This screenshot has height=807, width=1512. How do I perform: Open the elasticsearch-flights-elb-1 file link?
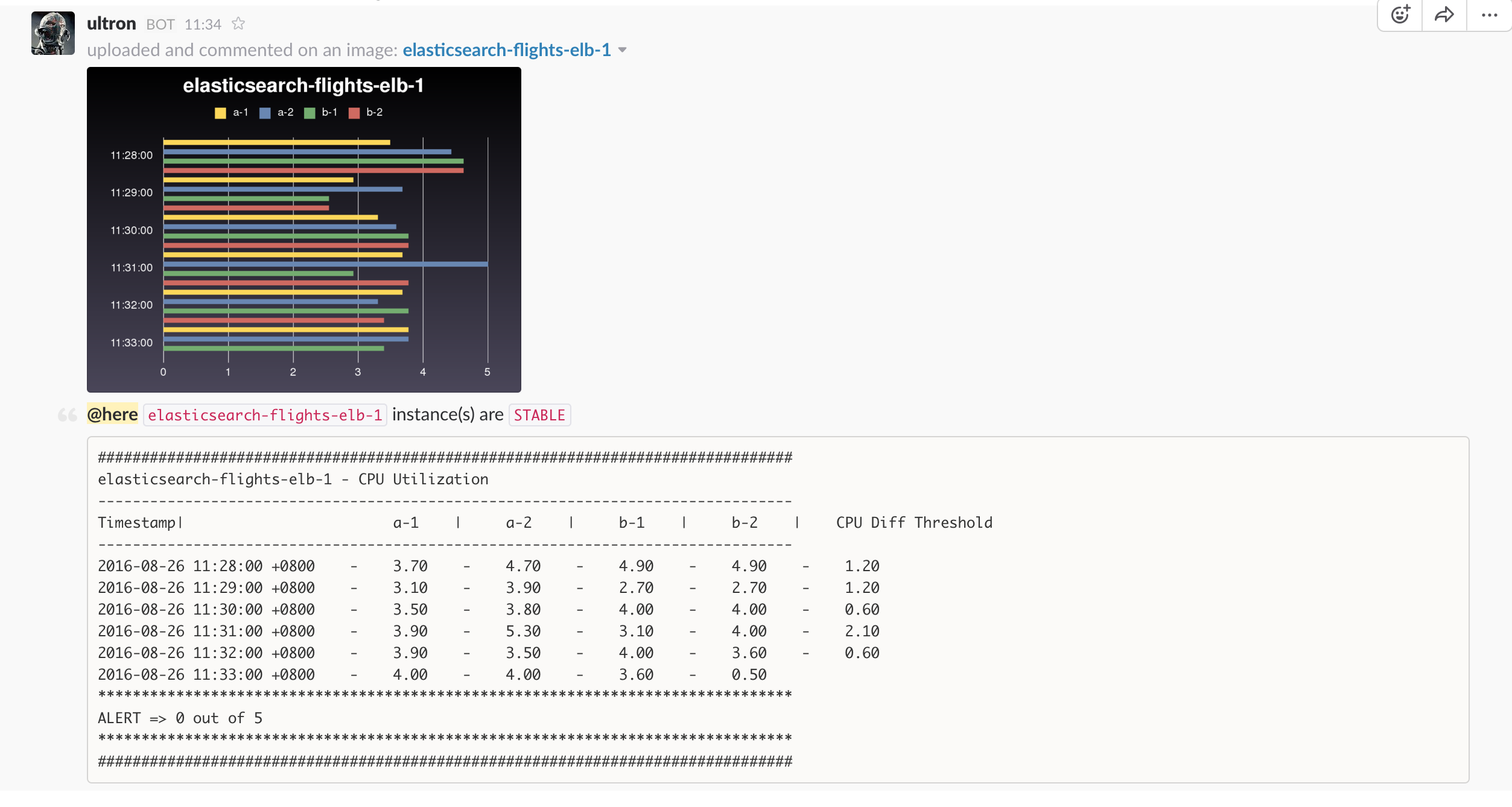[x=506, y=50]
